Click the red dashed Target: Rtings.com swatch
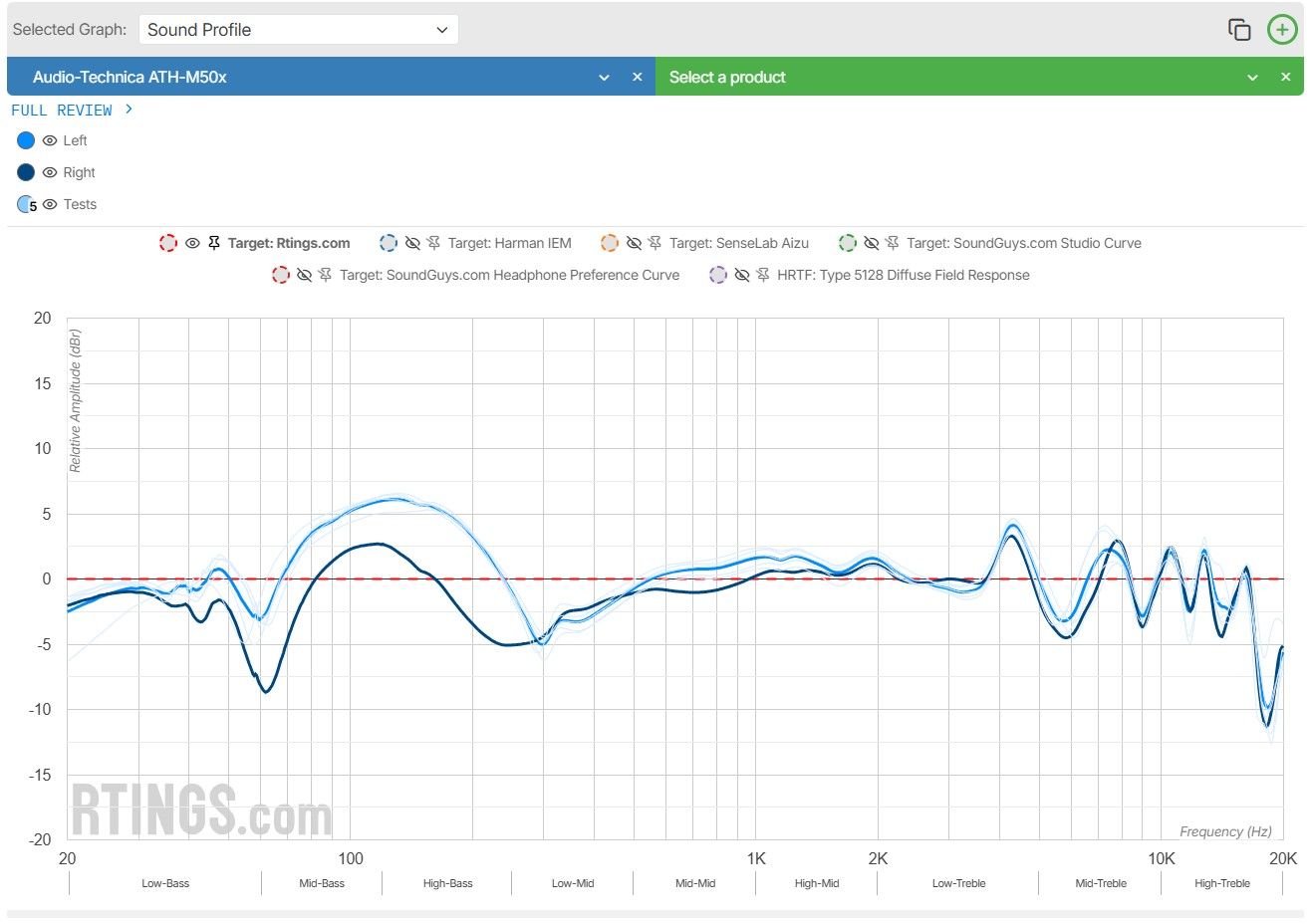 (x=168, y=243)
